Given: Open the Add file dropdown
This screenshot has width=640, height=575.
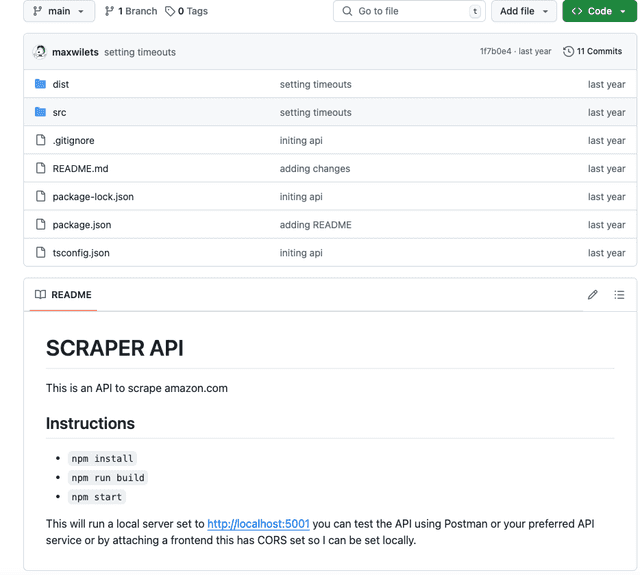Looking at the screenshot, I should 524,11.
